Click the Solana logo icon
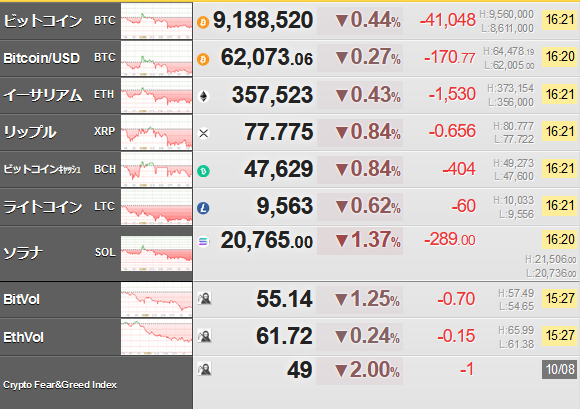 point(203,242)
